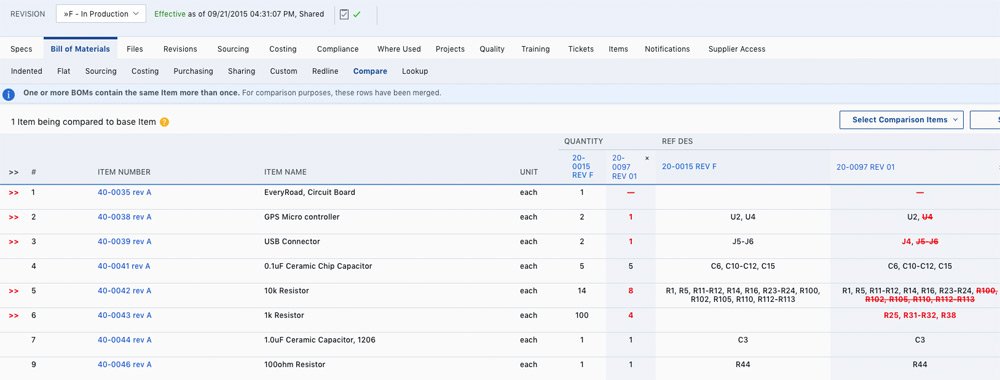The image size is (1000, 380).
Task: Click the >> expand column header
Action: 13,172
